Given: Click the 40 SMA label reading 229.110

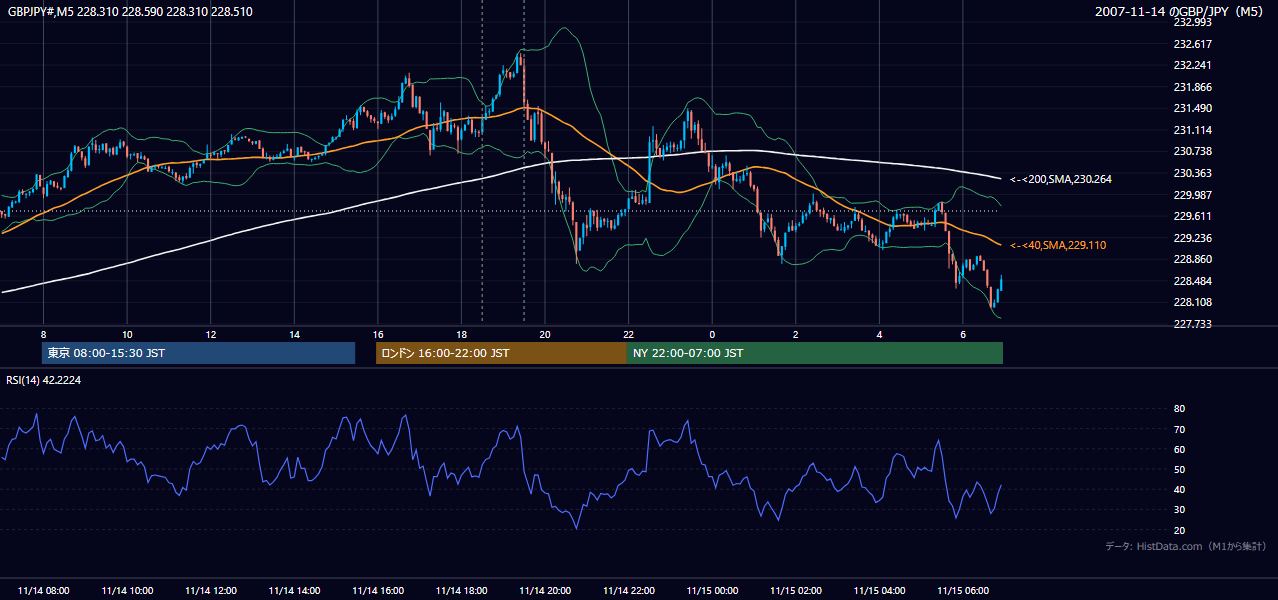Looking at the screenshot, I should click(1057, 245).
